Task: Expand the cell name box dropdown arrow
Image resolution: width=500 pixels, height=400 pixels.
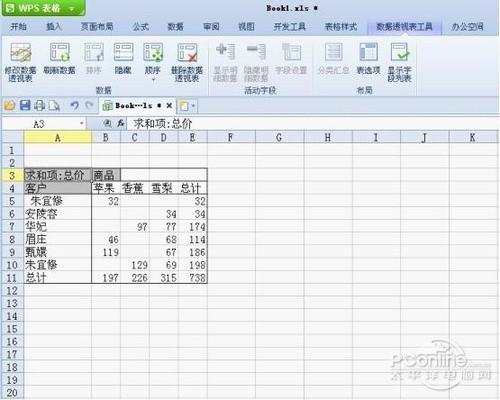Action: (81, 124)
